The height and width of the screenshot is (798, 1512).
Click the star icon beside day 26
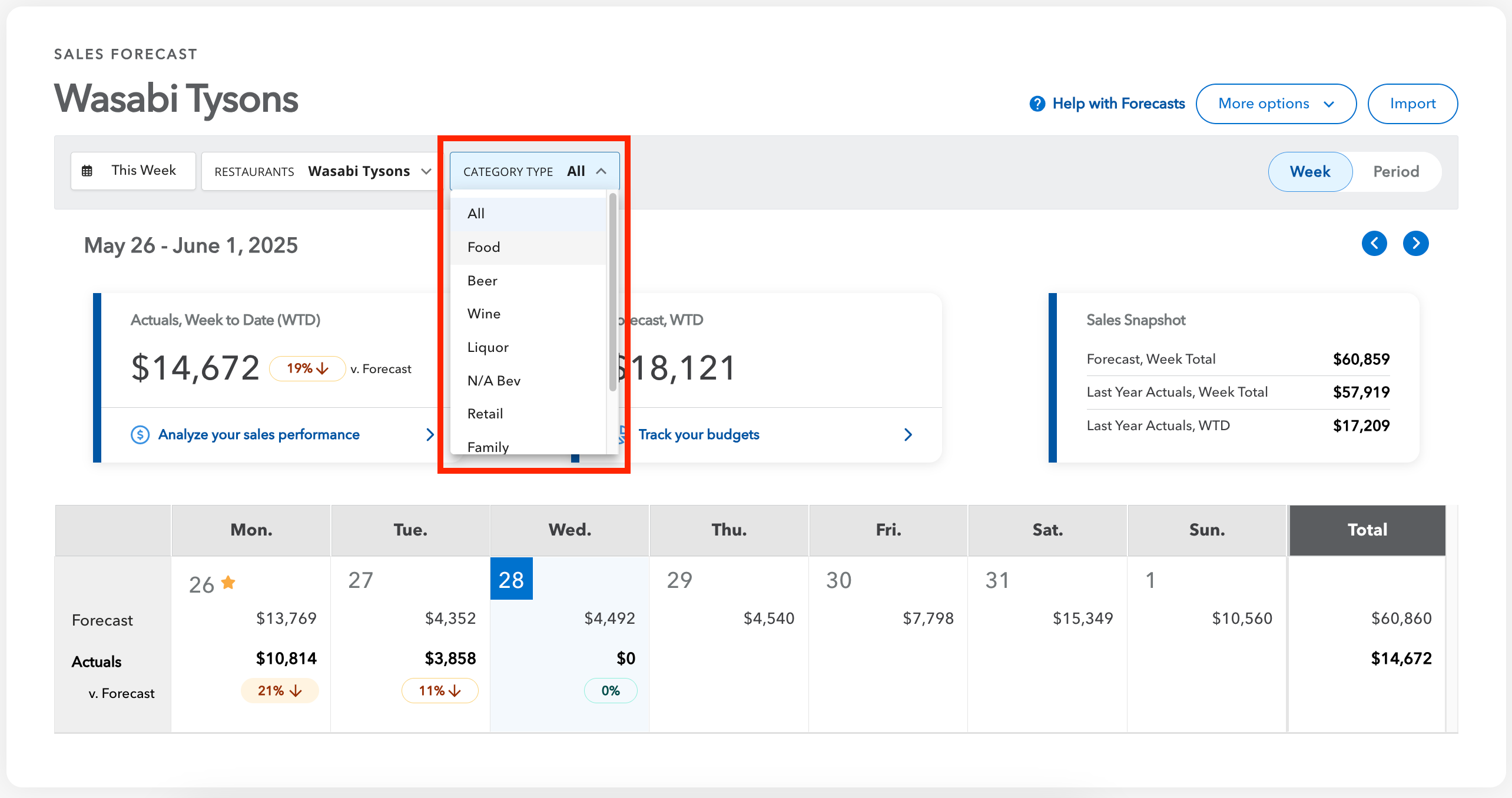click(x=228, y=583)
